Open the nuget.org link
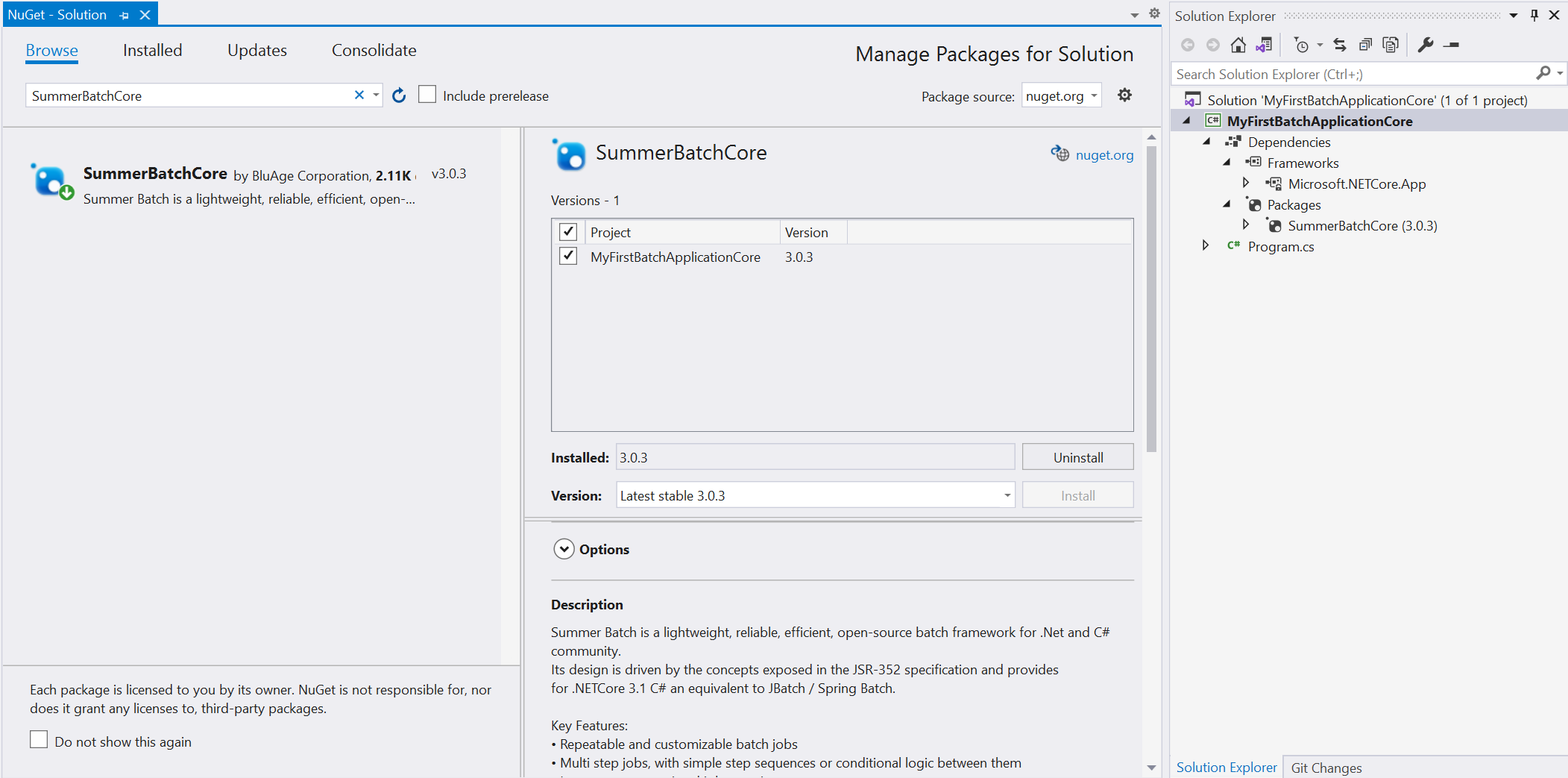This screenshot has width=1568, height=778. [x=1104, y=154]
